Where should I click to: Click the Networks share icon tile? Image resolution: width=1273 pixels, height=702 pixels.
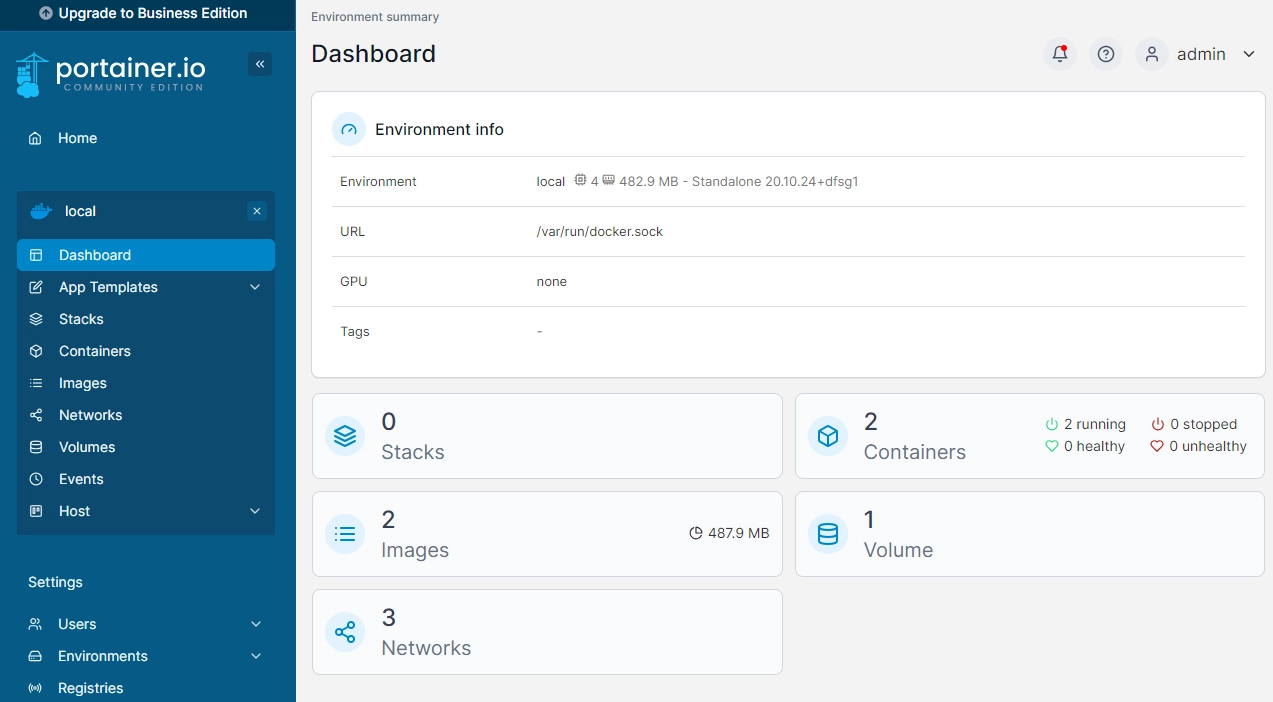pyautogui.click(x=345, y=632)
